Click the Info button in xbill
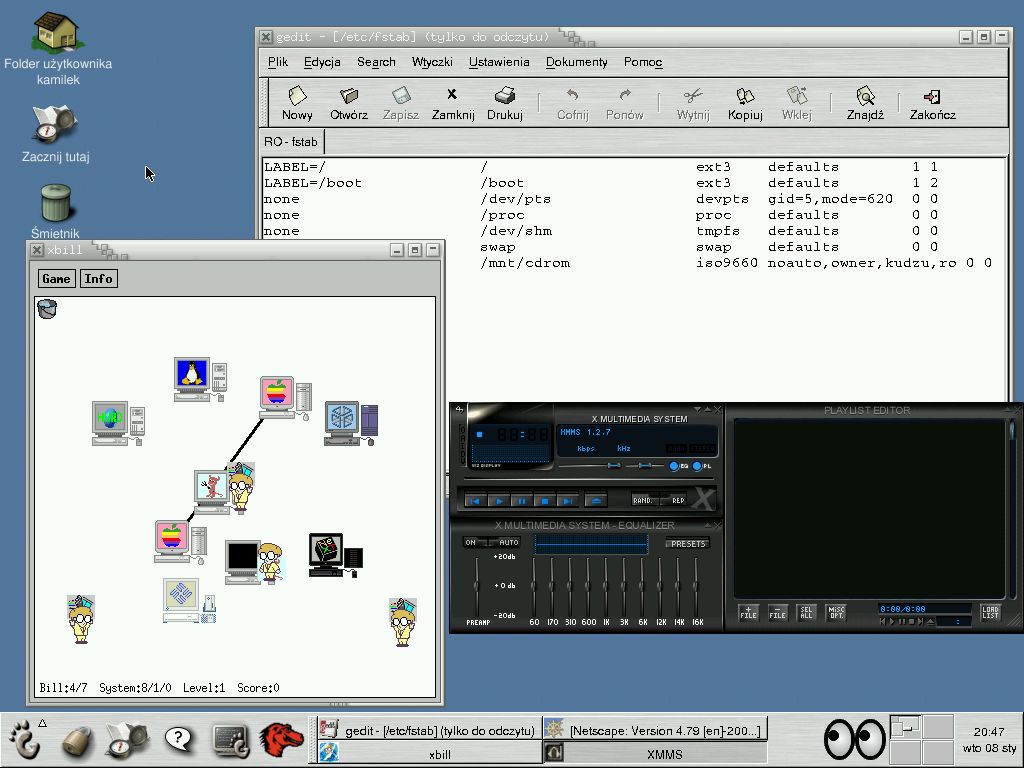Viewport: 1024px width, 768px height. tap(98, 279)
